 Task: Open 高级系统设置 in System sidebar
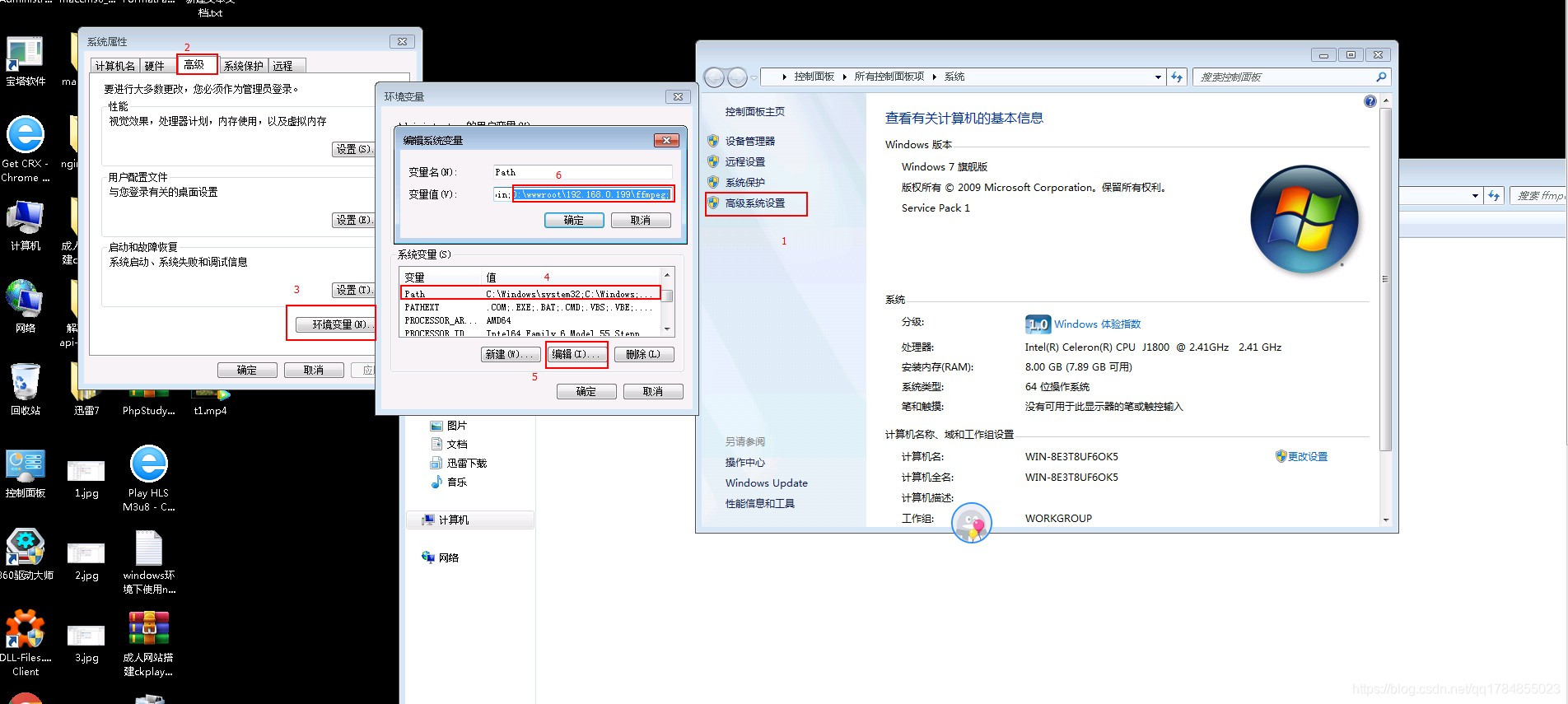(x=755, y=203)
